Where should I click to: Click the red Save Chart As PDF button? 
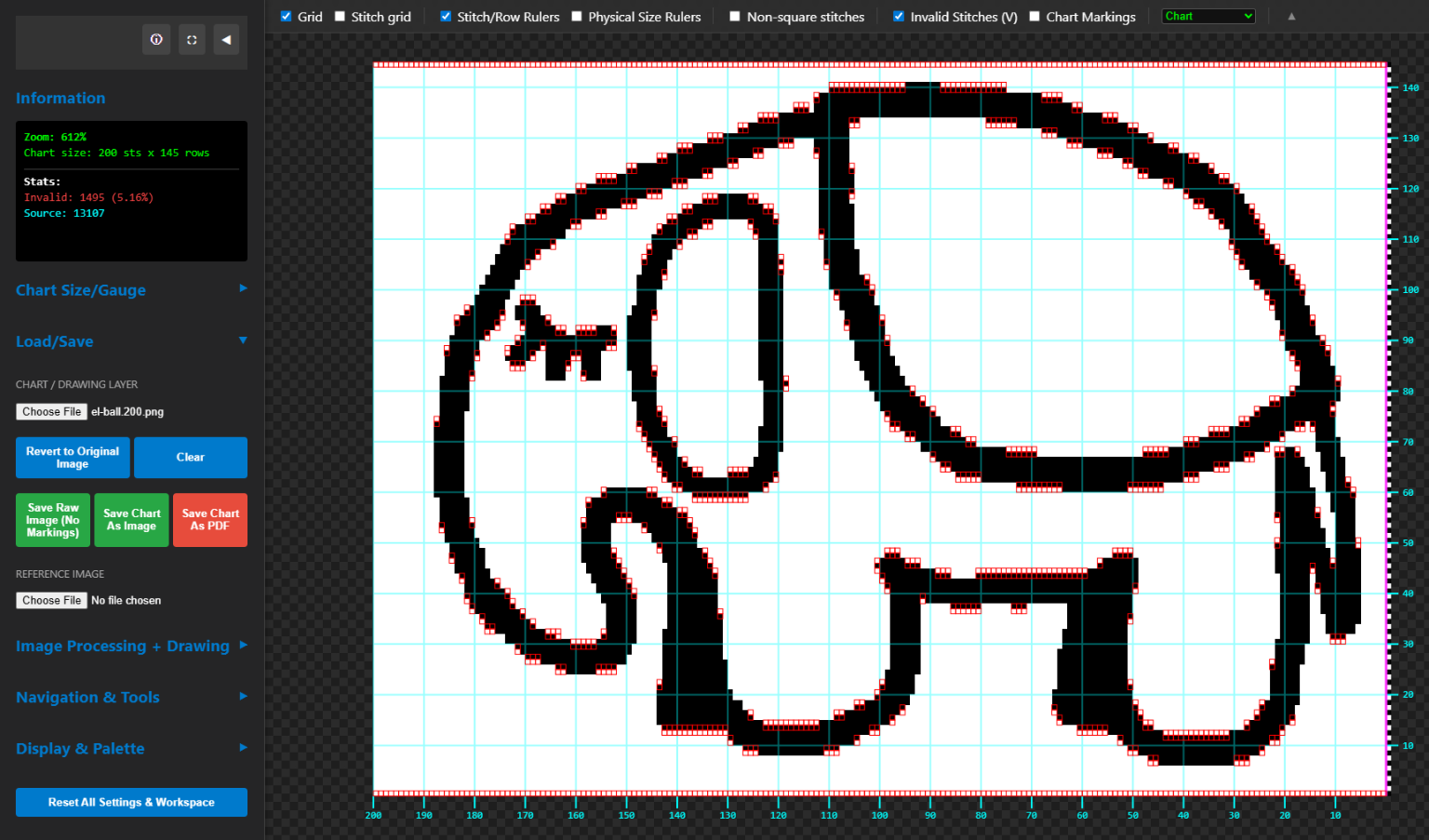coord(210,520)
